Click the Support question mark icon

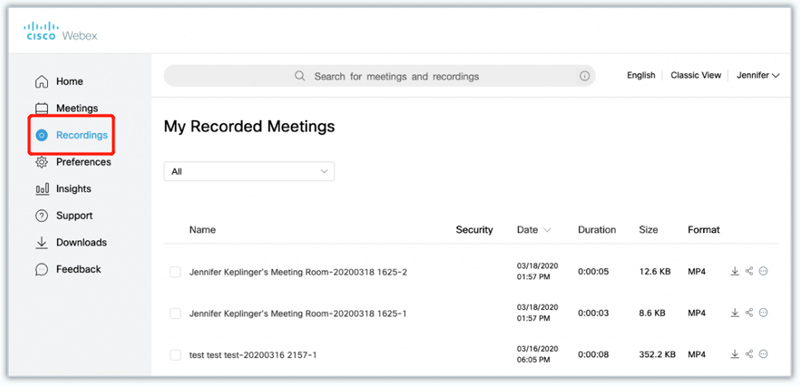tap(41, 216)
